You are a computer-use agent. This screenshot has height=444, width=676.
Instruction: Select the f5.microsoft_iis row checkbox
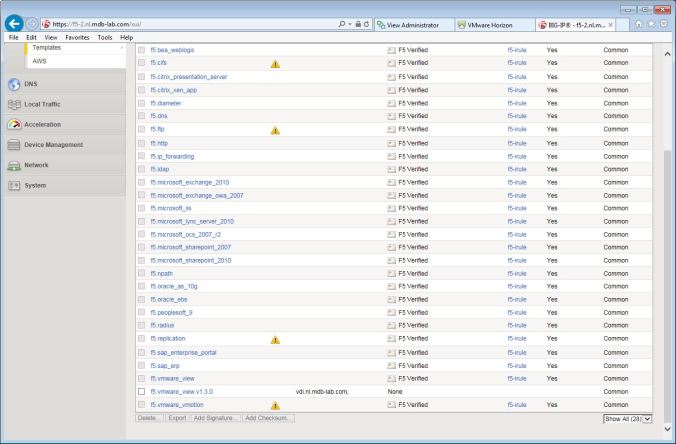[141, 209]
